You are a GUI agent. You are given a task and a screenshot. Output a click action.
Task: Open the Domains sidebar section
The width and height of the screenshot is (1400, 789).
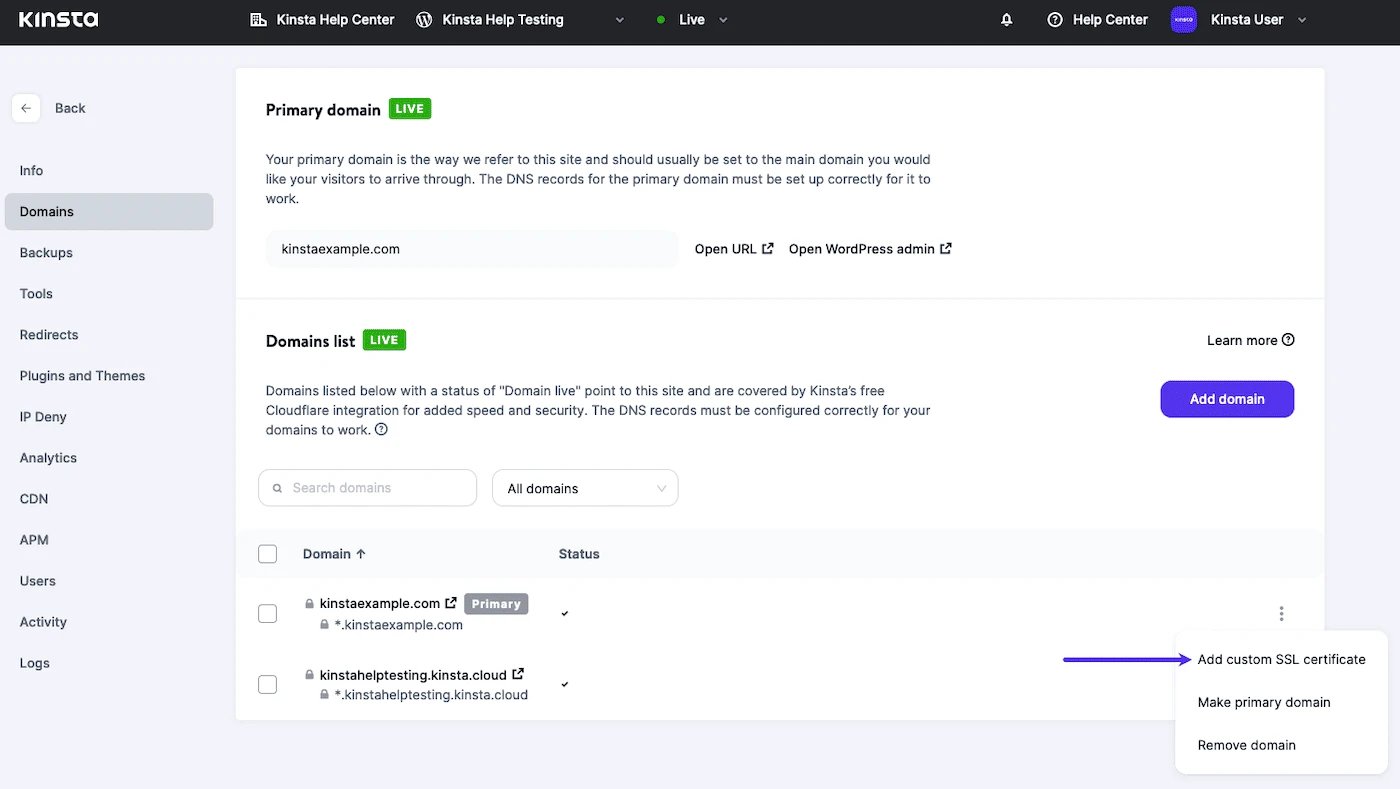(109, 212)
